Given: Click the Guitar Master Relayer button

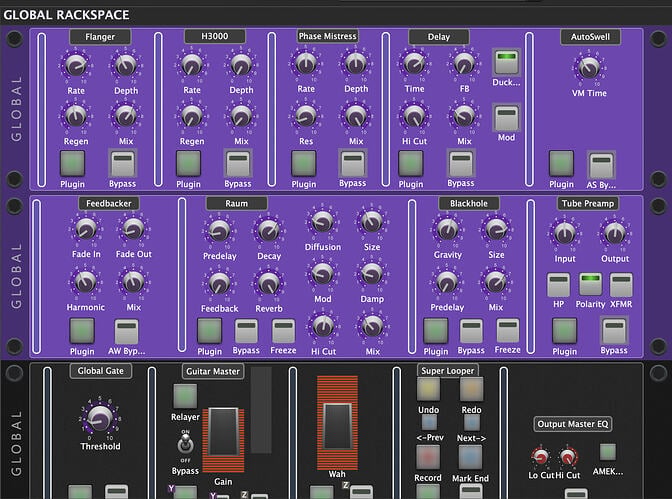Looking at the screenshot, I should (x=185, y=396).
